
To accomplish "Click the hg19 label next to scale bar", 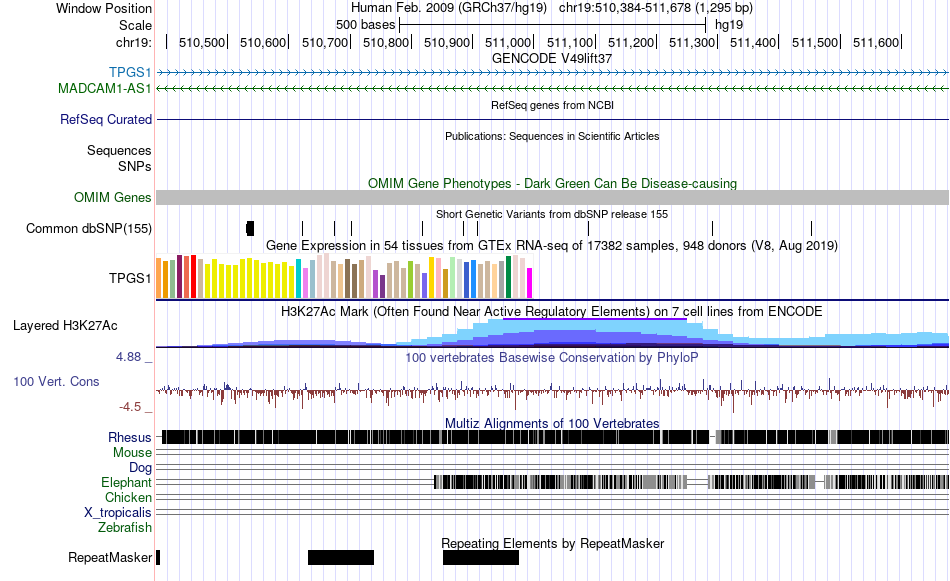I will (x=728, y=25).
